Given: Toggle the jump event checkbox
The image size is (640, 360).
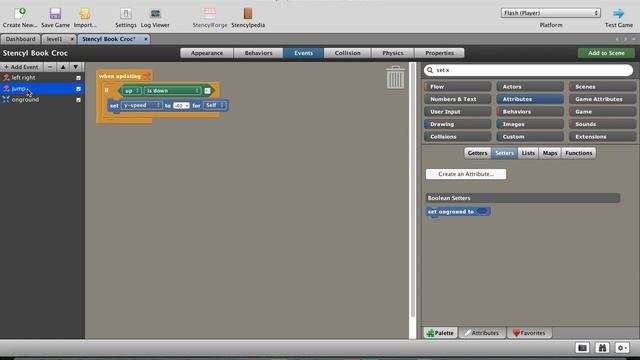Looking at the screenshot, I should 78,89.
